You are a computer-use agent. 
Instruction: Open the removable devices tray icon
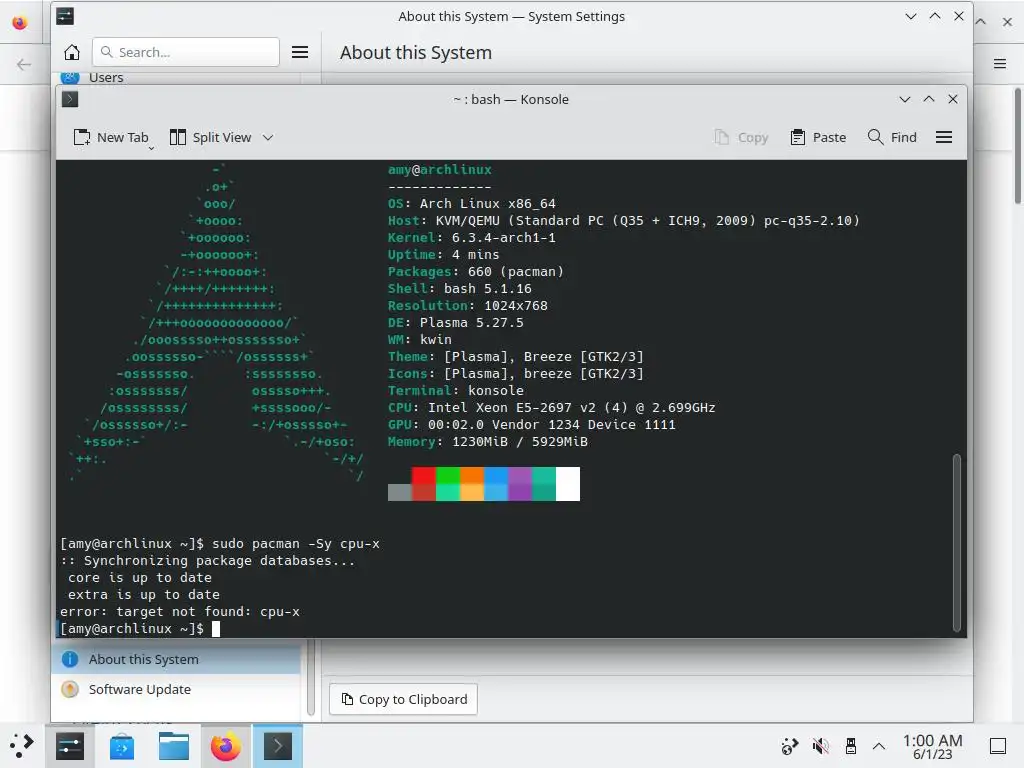(x=851, y=746)
